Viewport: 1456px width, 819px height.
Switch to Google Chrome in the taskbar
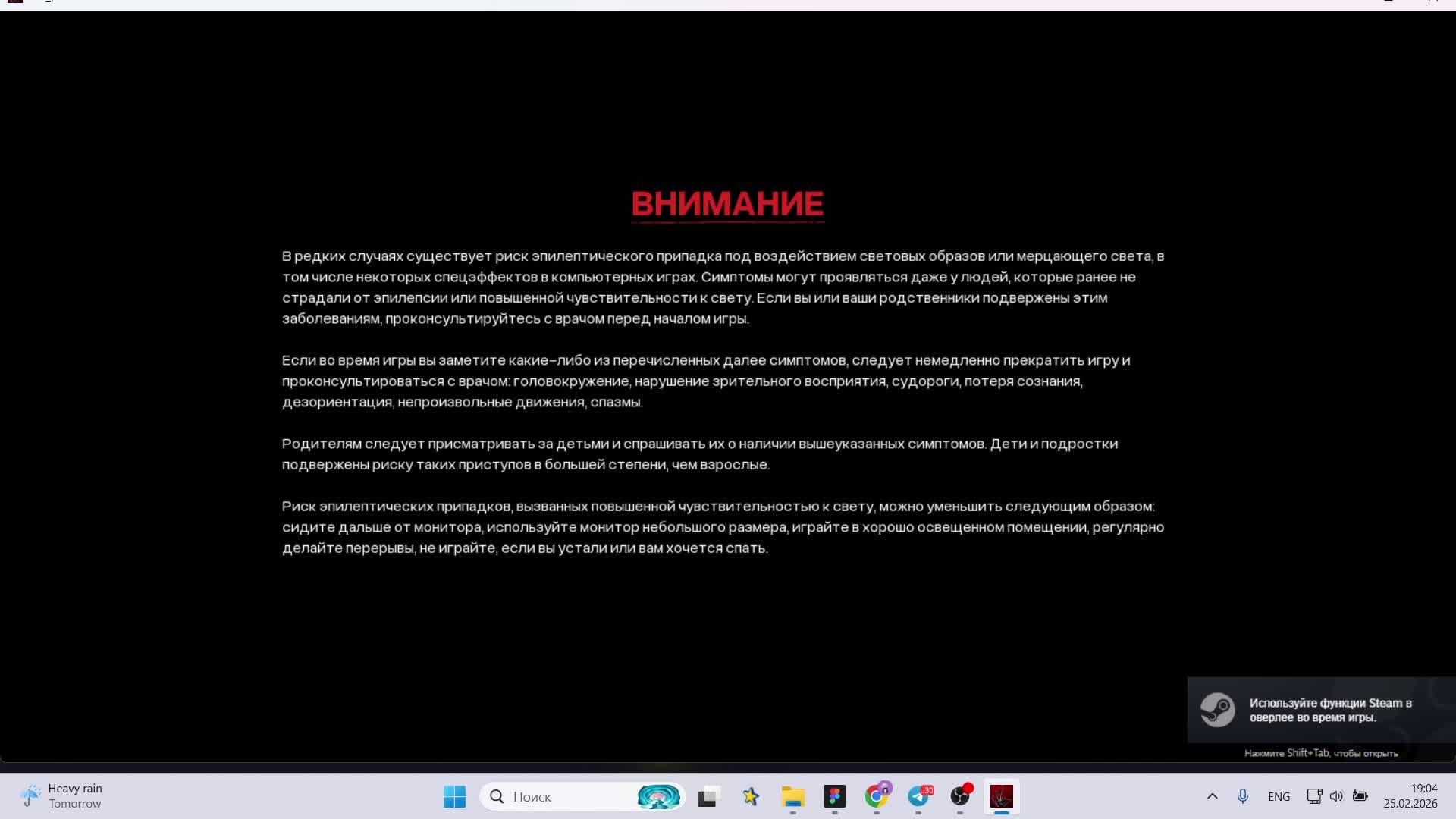pos(877,796)
